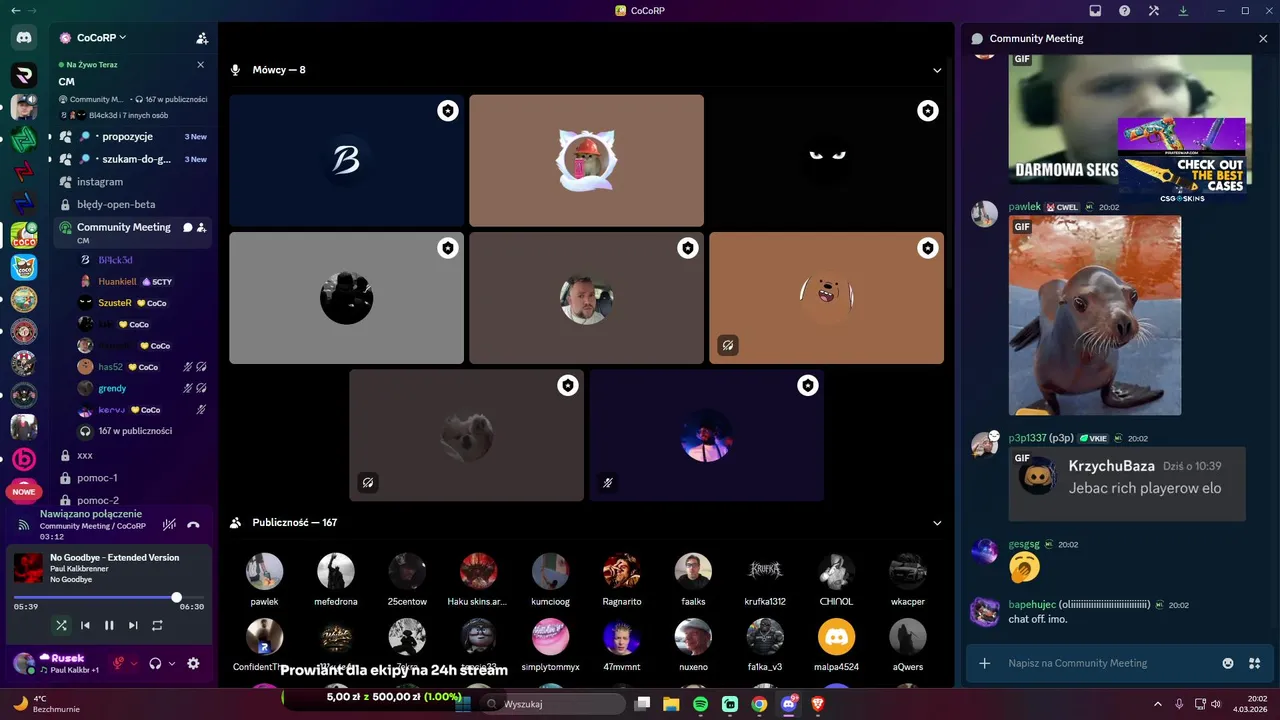Toggle noise suppression in voice connection panel

[169, 524]
